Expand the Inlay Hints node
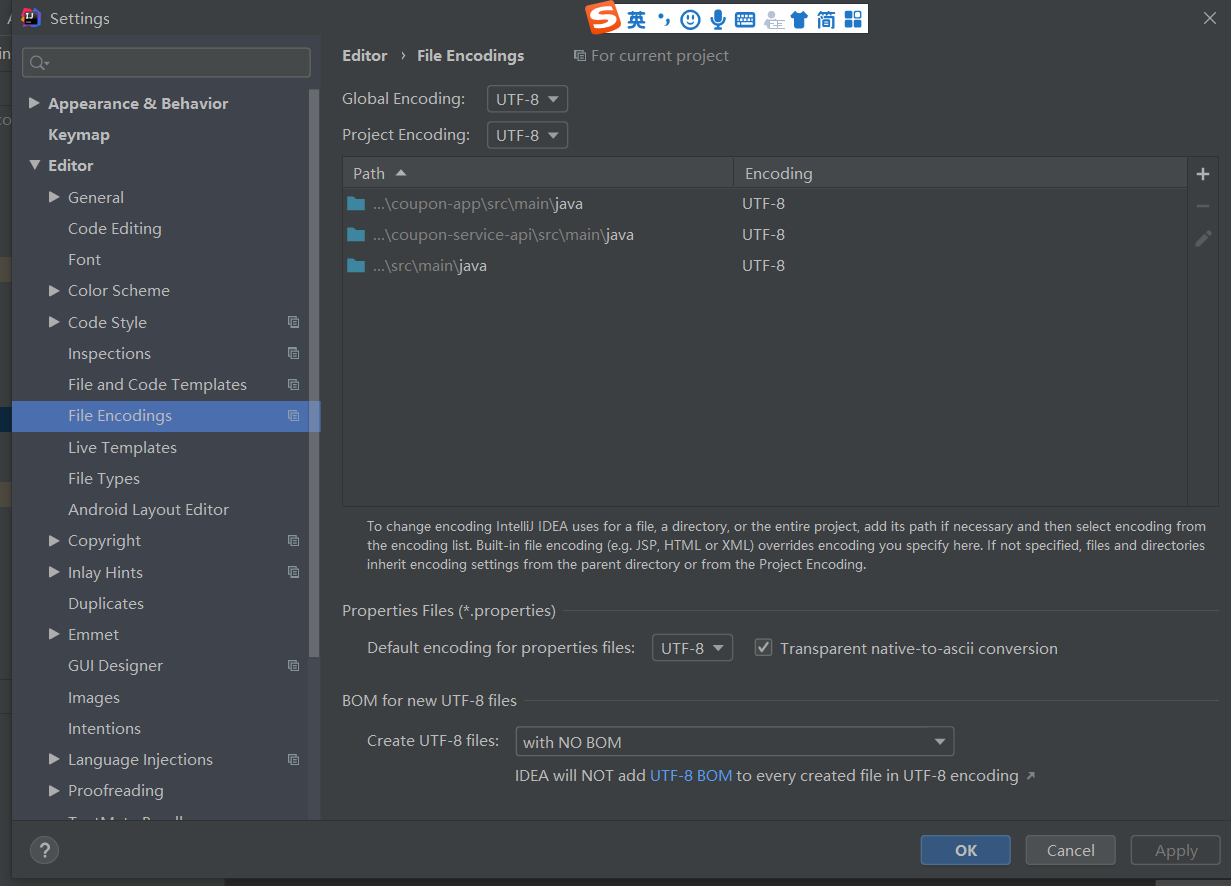 pos(54,572)
